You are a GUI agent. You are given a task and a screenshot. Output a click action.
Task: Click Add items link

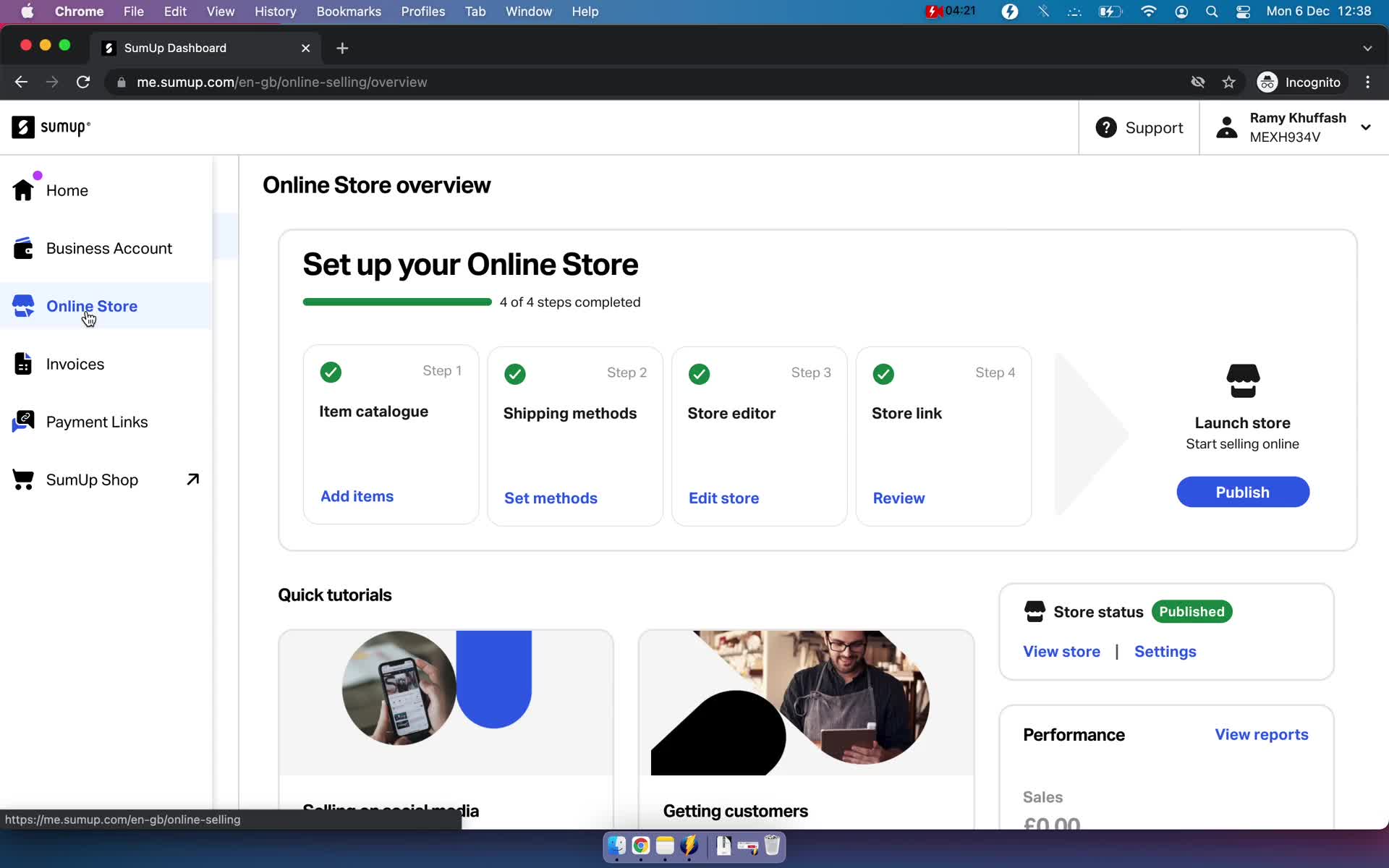click(x=357, y=496)
